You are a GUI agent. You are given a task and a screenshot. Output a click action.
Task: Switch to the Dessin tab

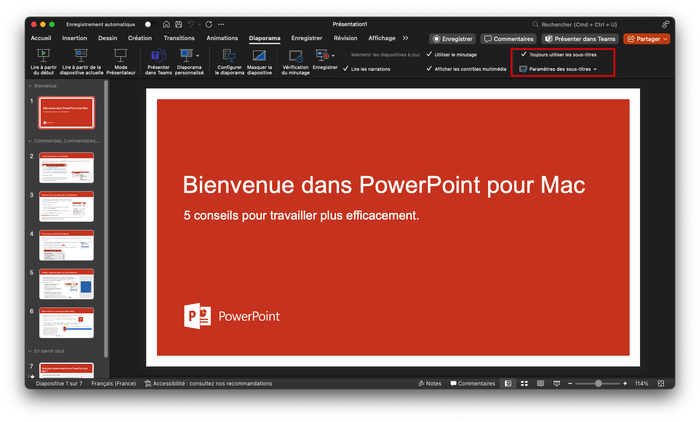pos(108,38)
